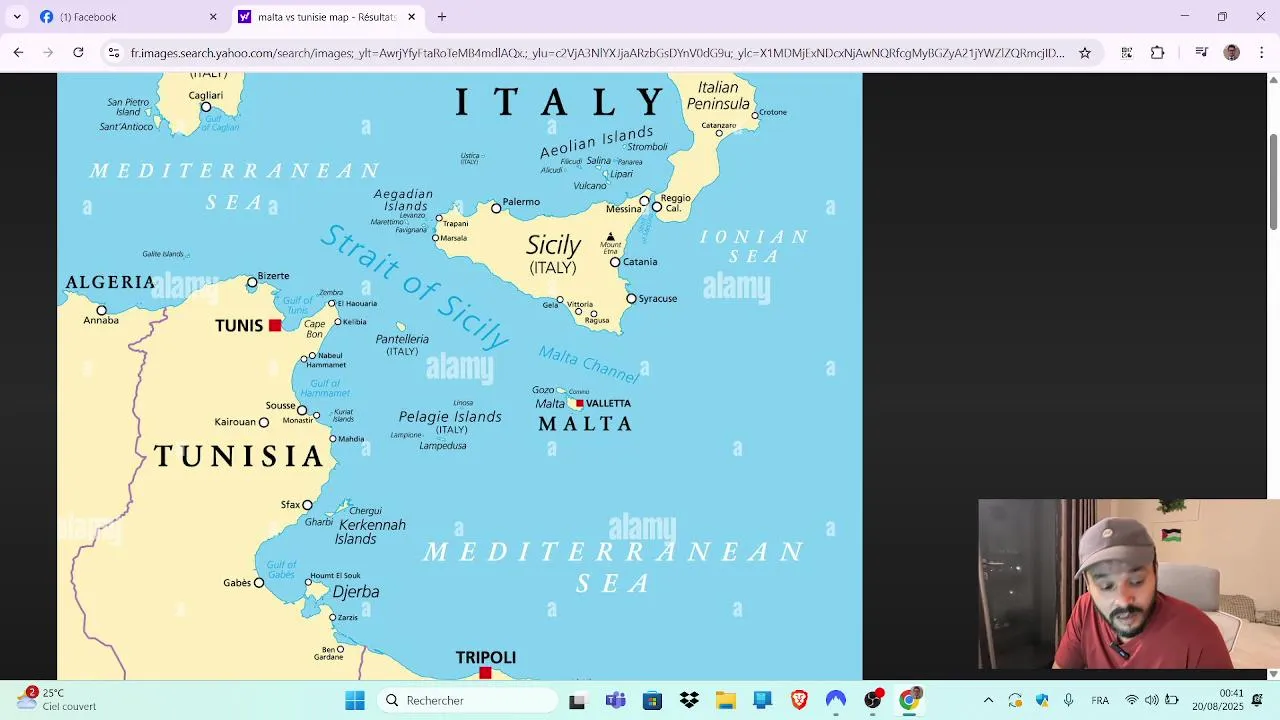The width and height of the screenshot is (1280, 720).
Task: Open Windows Security tray icon
Action: click(x=1042, y=700)
